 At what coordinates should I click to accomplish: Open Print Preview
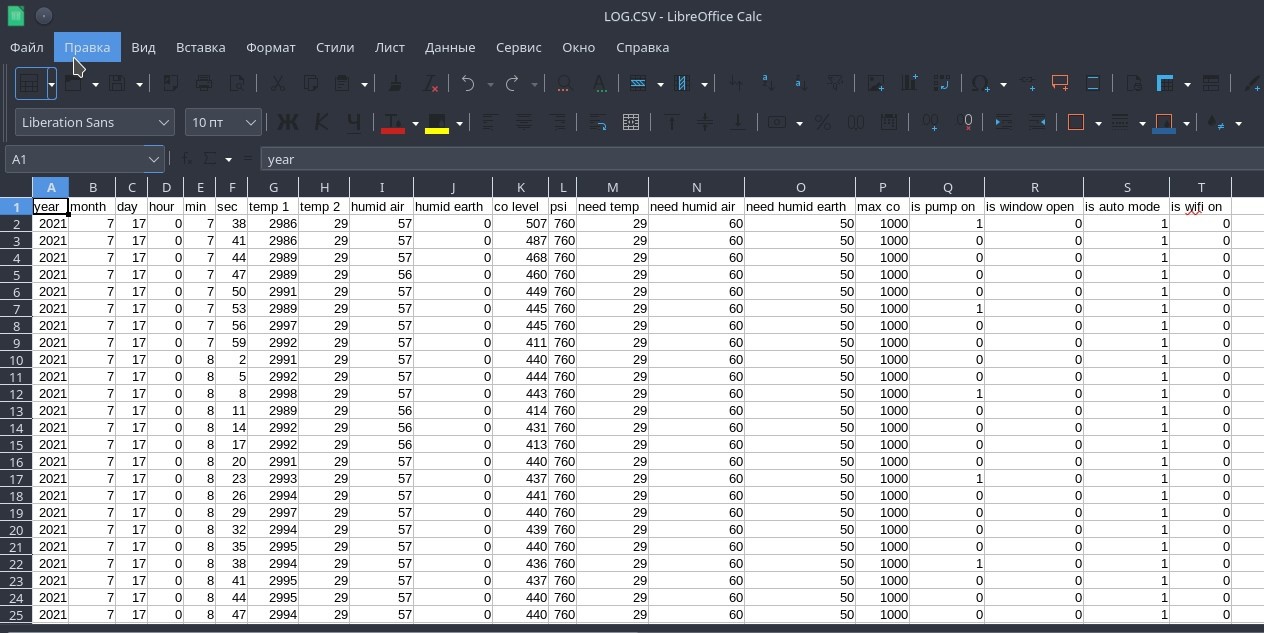tap(237, 84)
